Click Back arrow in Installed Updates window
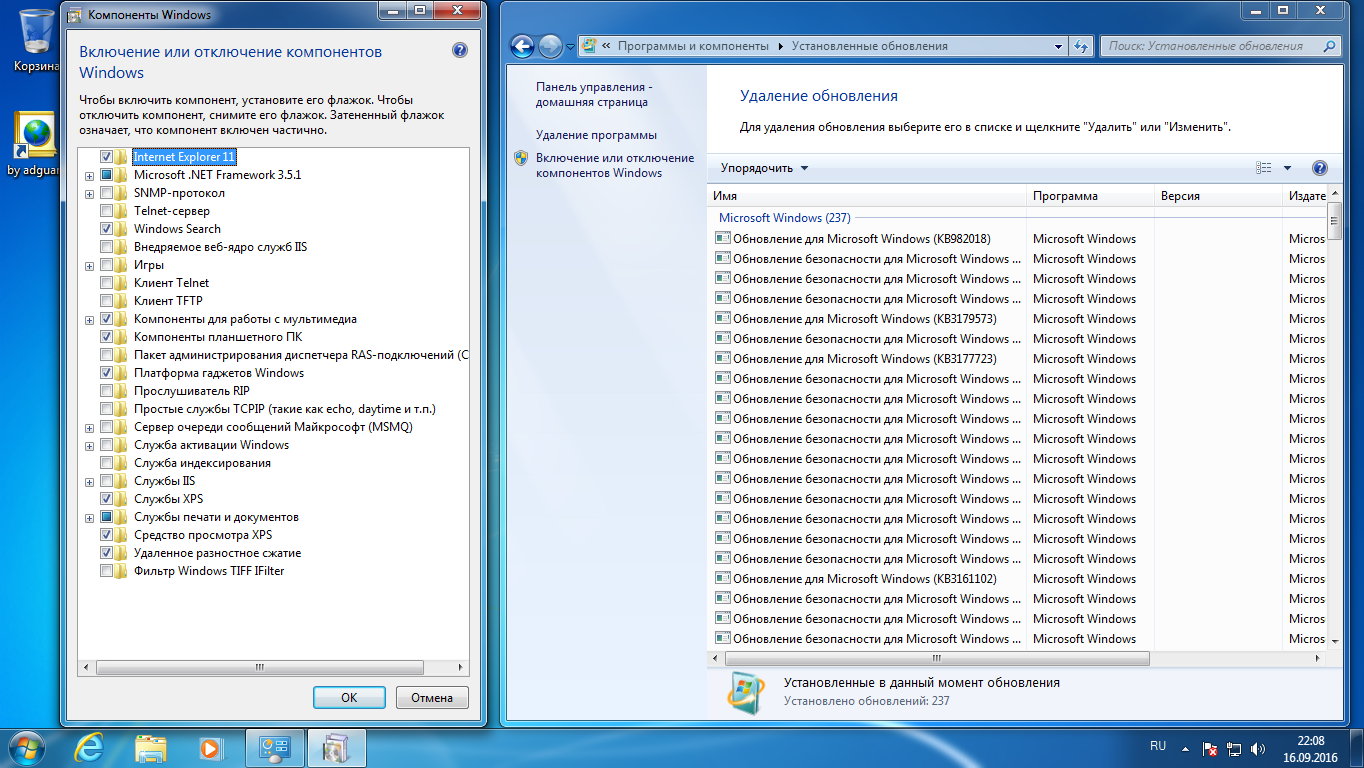The height and width of the screenshot is (768, 1364). [522, 46]
